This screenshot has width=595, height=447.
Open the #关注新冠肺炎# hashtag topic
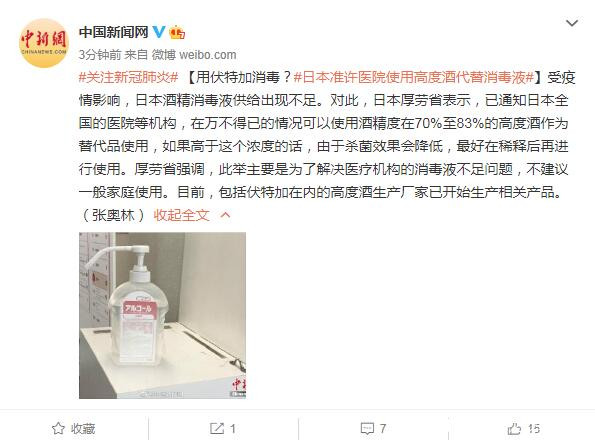click(x=129, y=77)
